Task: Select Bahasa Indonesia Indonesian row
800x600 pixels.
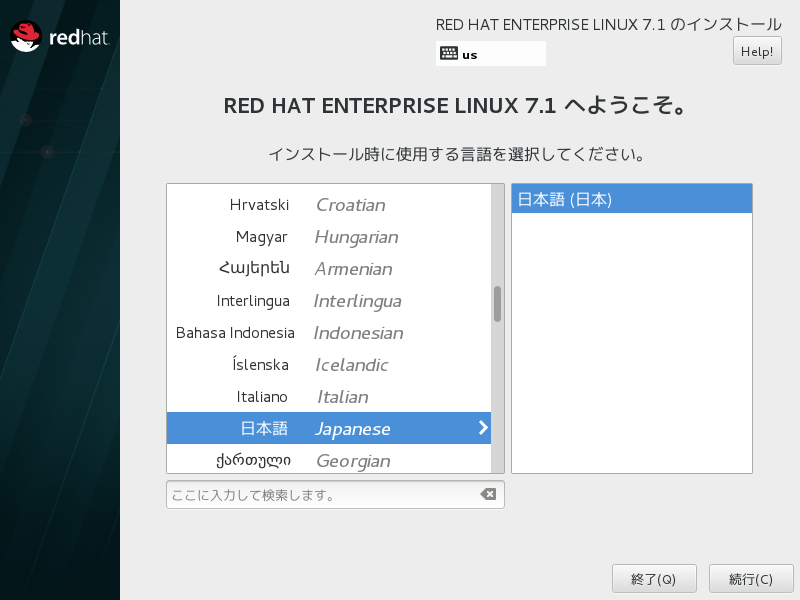Action: [x=329, y=333]
